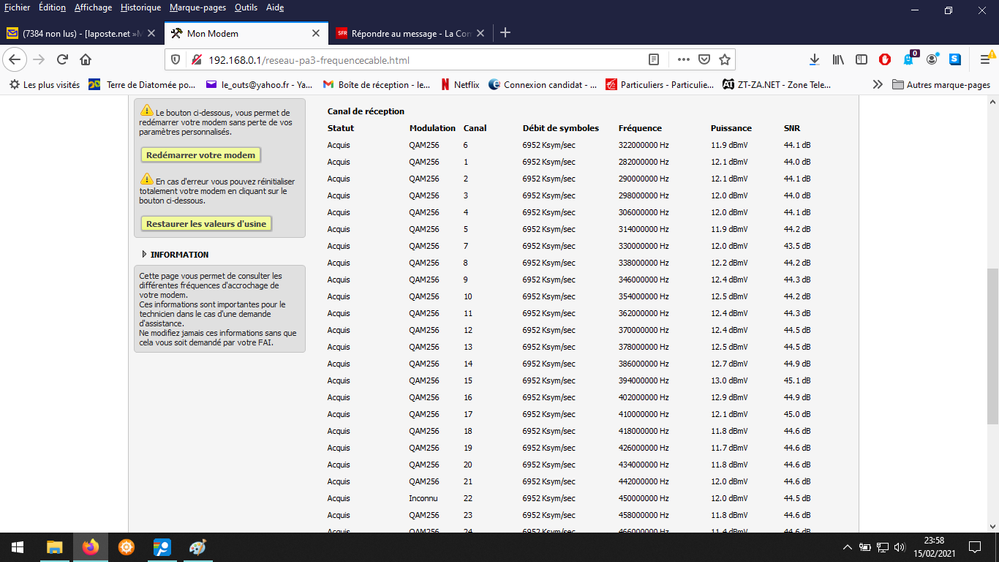This screenshot has height=562, width=999.
Task: Open the Firefox downloads panel
Action: pyautogui.click(x=815, y=60)
